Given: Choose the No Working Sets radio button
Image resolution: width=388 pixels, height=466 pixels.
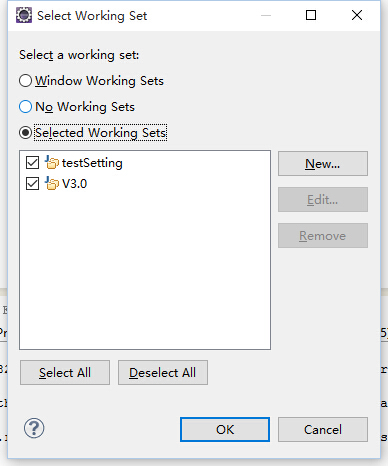Looking at the screenshot, I should [x=25, y=107].
